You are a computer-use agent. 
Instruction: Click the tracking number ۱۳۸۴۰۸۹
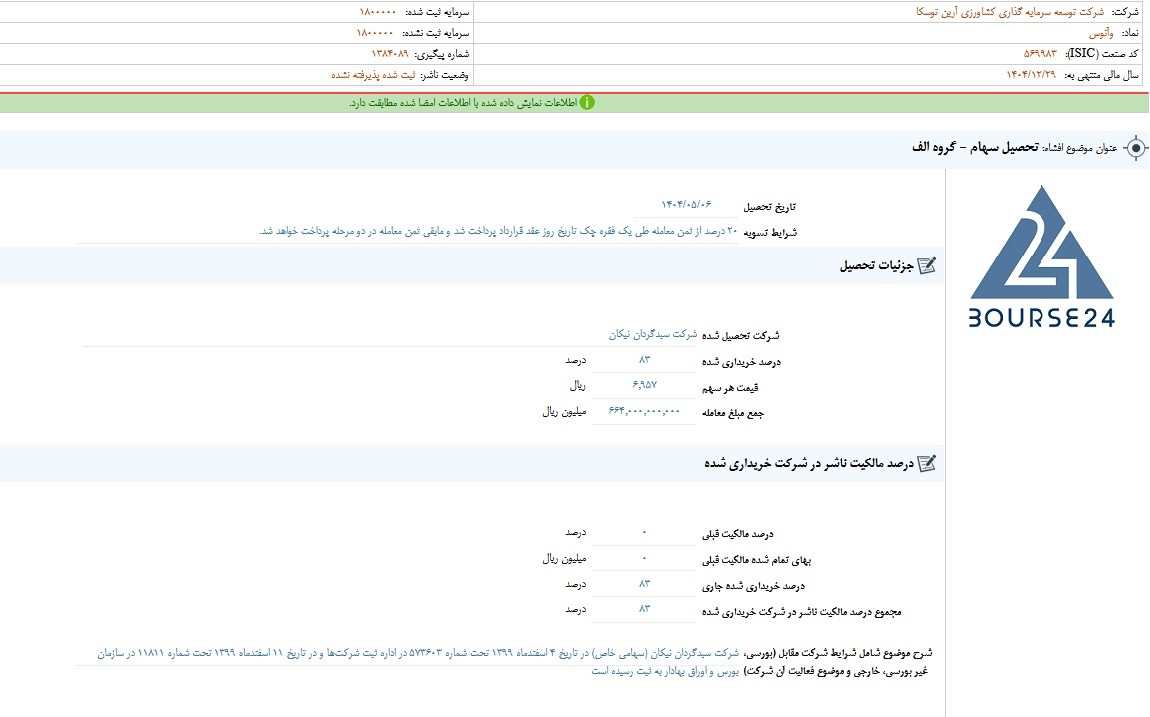point(389,54)
